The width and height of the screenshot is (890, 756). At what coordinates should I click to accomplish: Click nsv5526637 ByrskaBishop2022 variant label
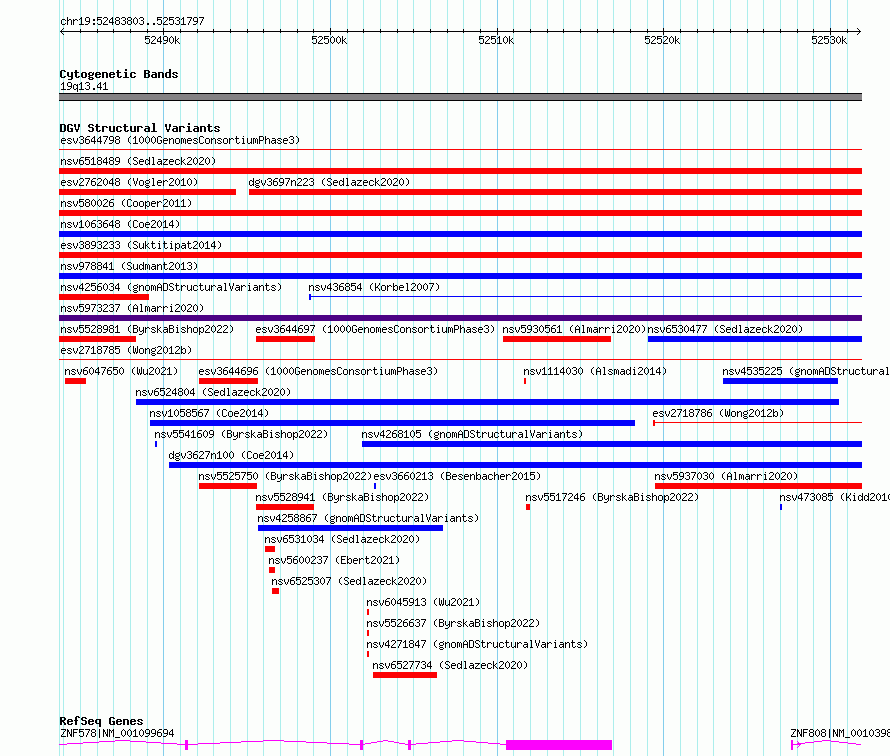453,623
